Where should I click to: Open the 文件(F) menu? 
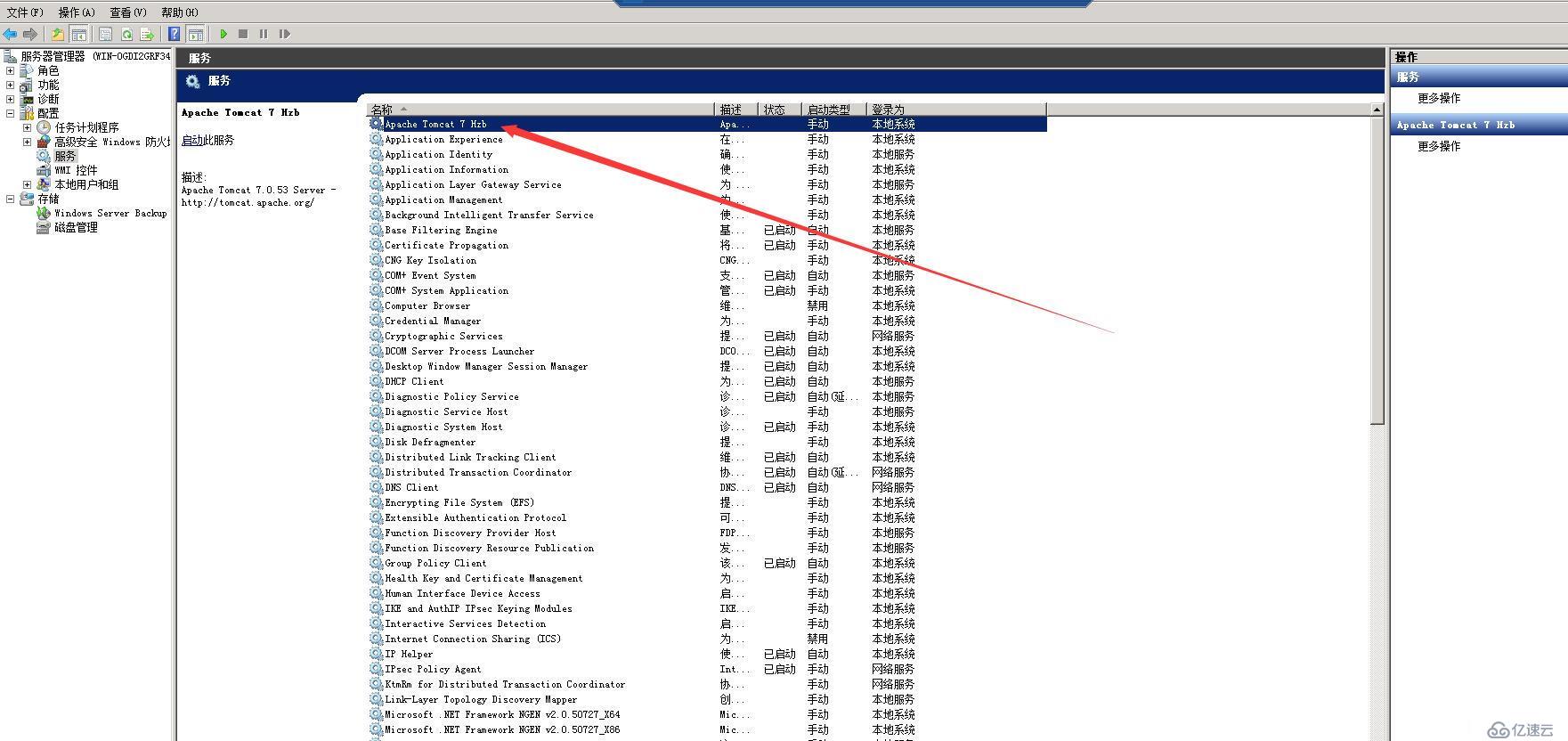[25, 12]
